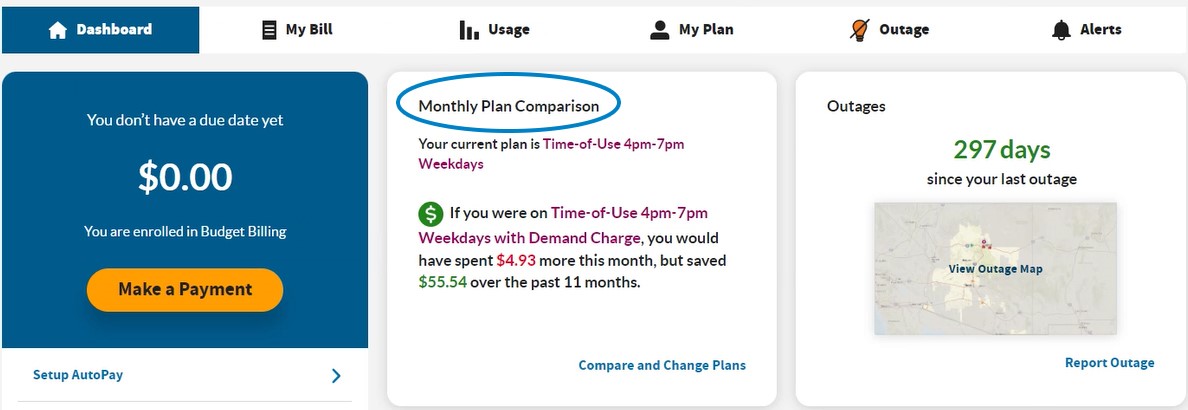Select the Report Outage link

[x=1109, y=363]
